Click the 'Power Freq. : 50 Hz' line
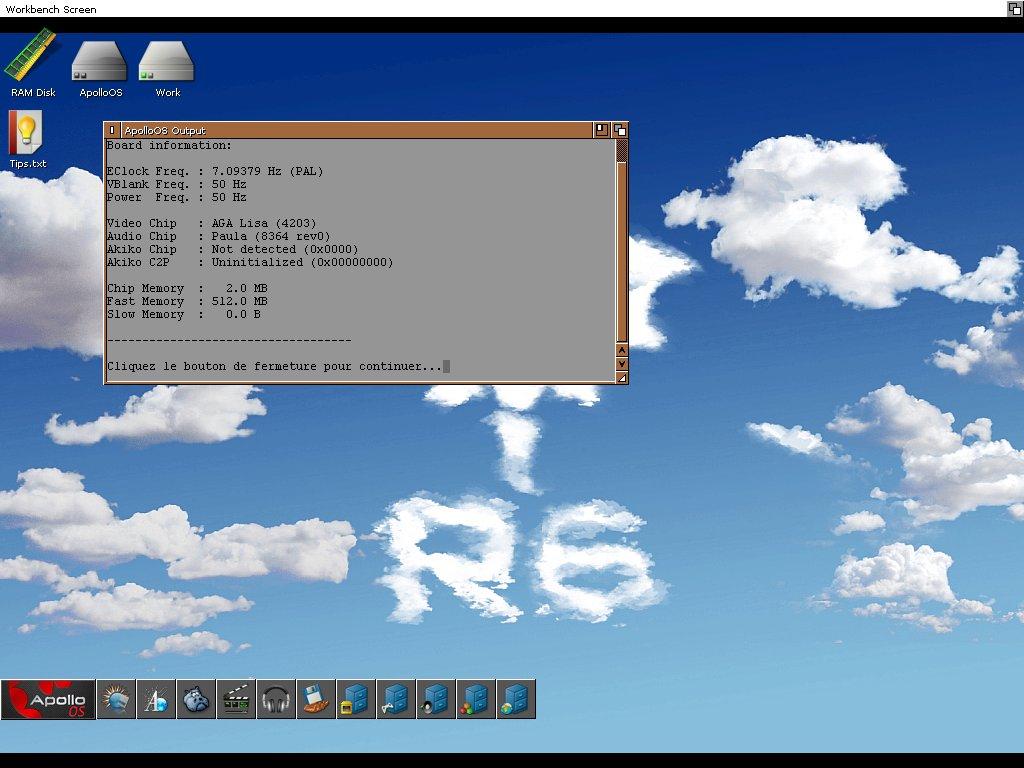The height and width of the screenshot is (768, 1024). pos(176,197)
